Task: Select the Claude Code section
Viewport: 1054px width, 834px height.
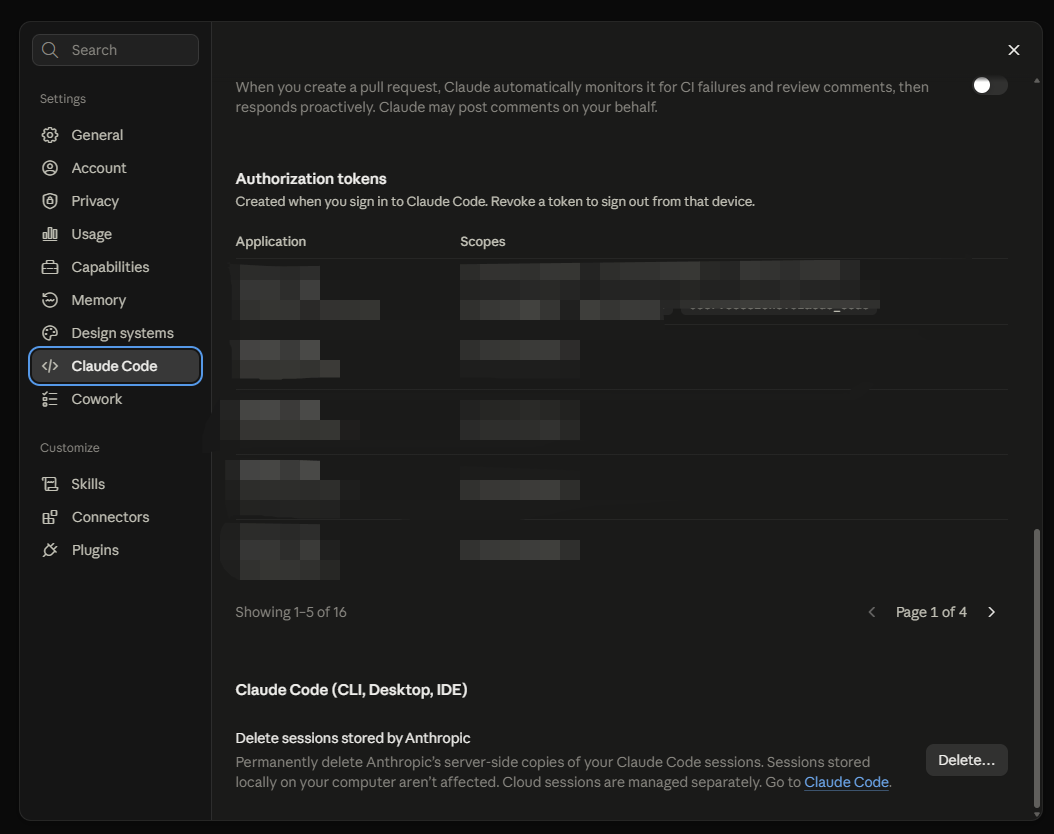Action: [x=116, y=366]
